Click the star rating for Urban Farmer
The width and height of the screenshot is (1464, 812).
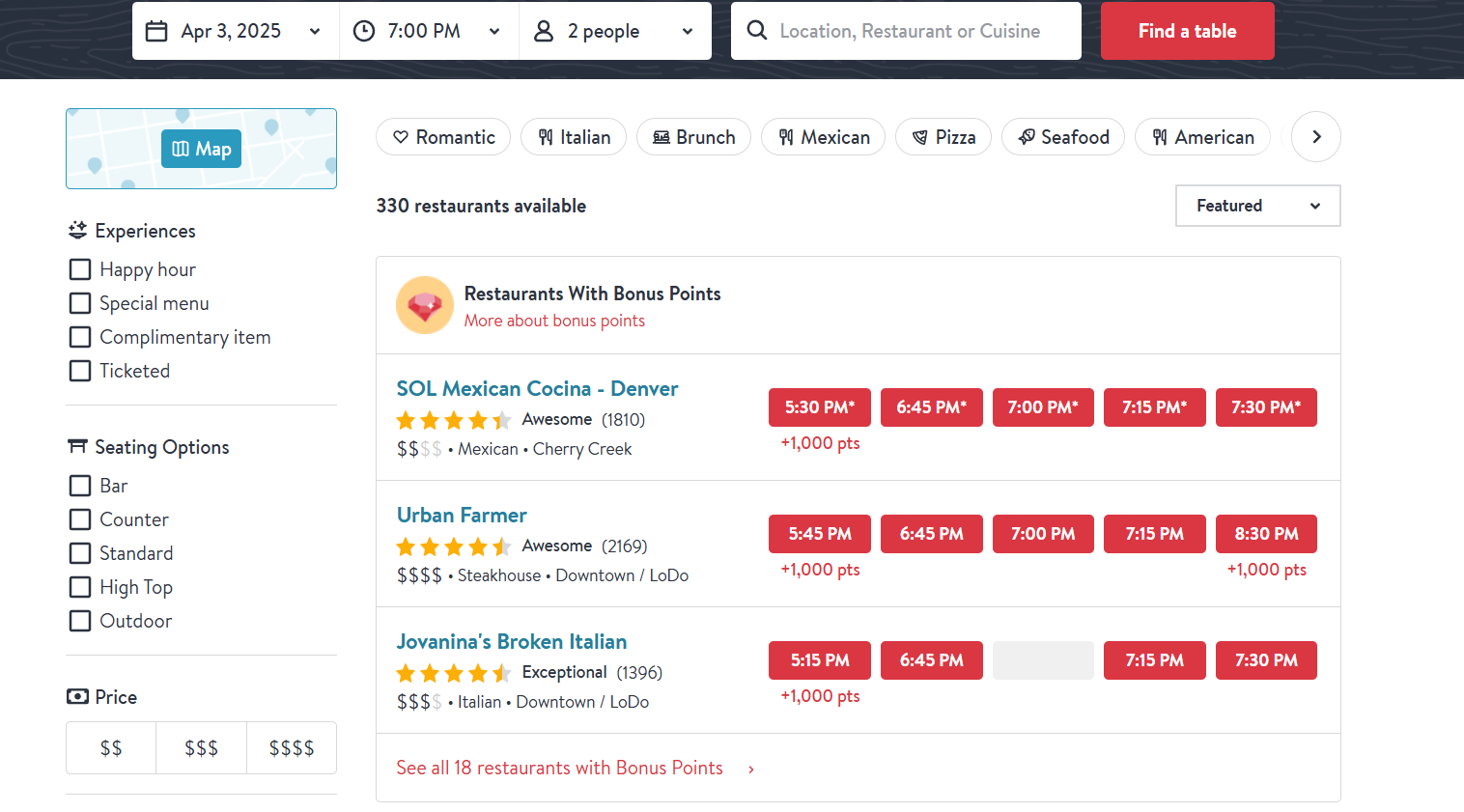pyautogui.click(x=454, y=546)
